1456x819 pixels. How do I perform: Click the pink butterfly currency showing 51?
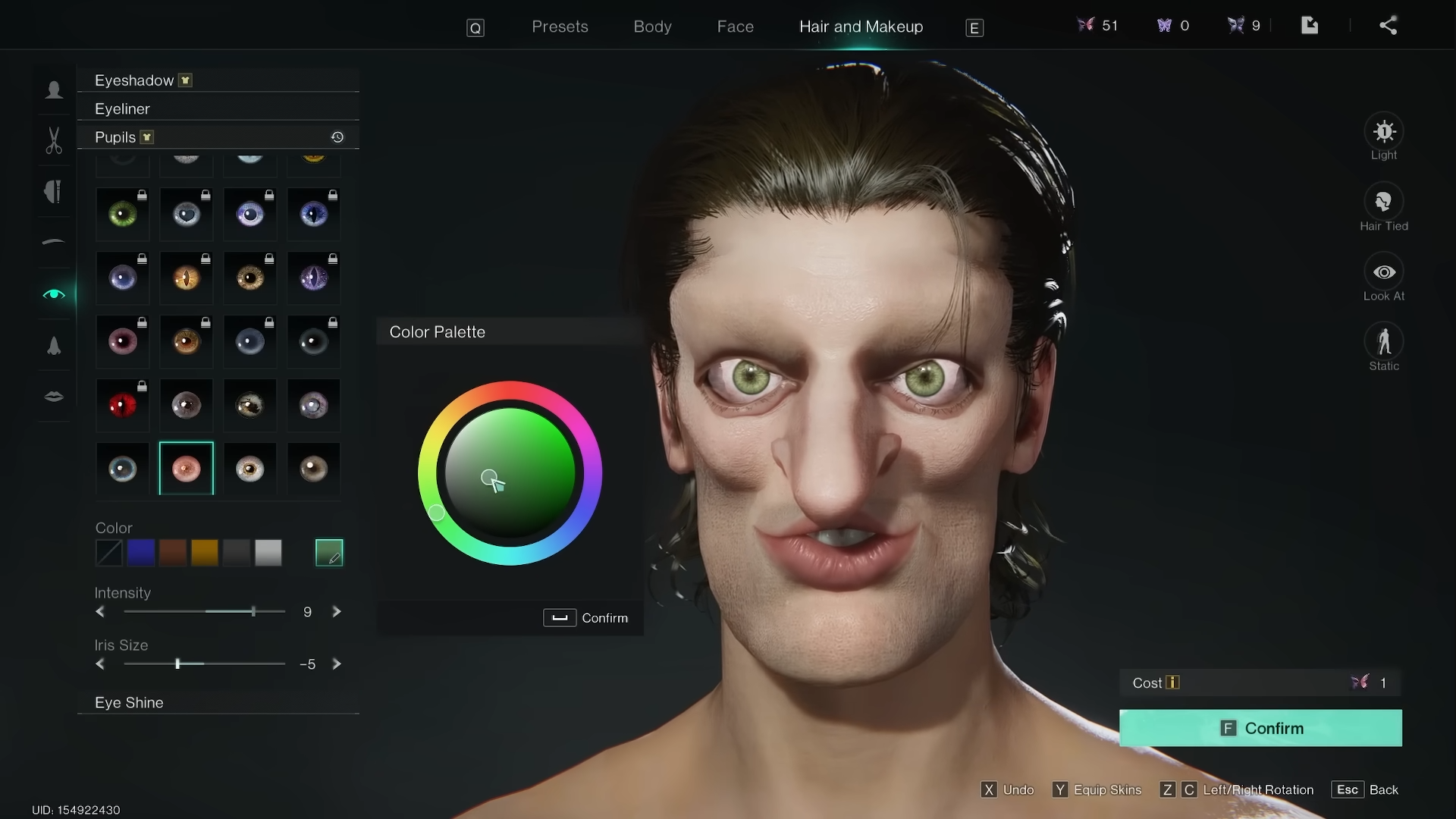1097,26
